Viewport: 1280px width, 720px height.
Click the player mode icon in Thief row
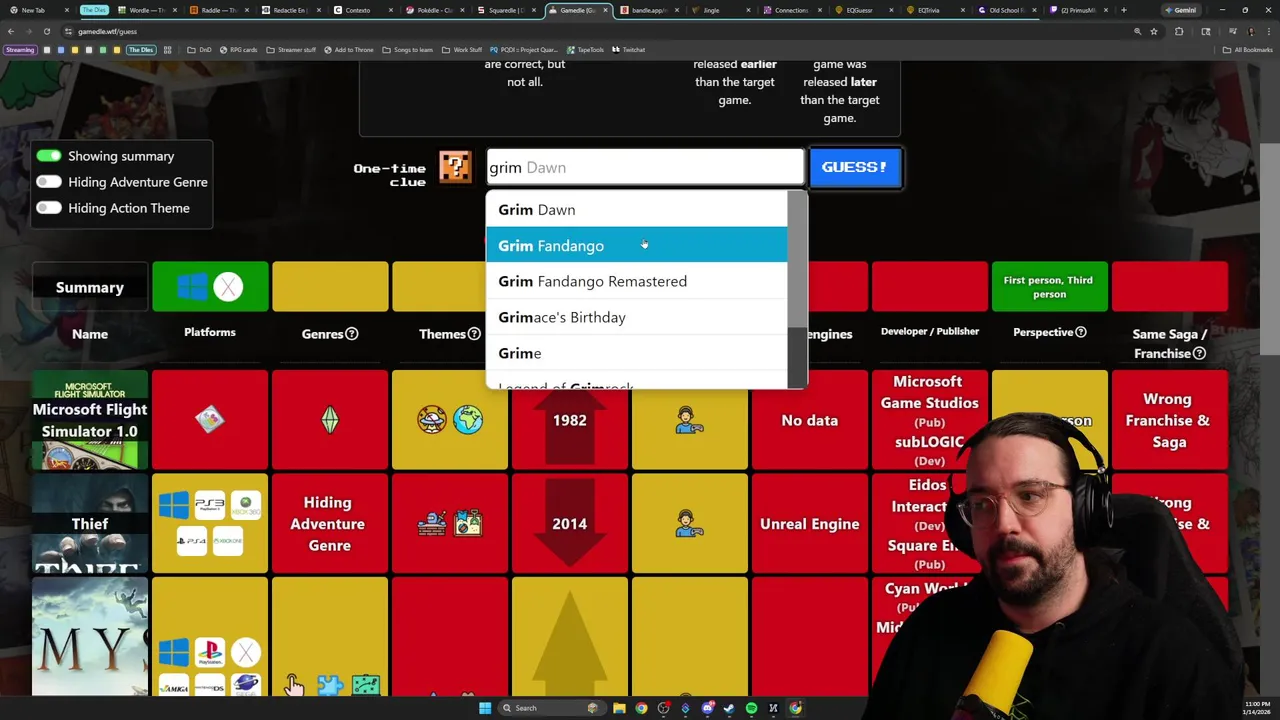(689, 523)
